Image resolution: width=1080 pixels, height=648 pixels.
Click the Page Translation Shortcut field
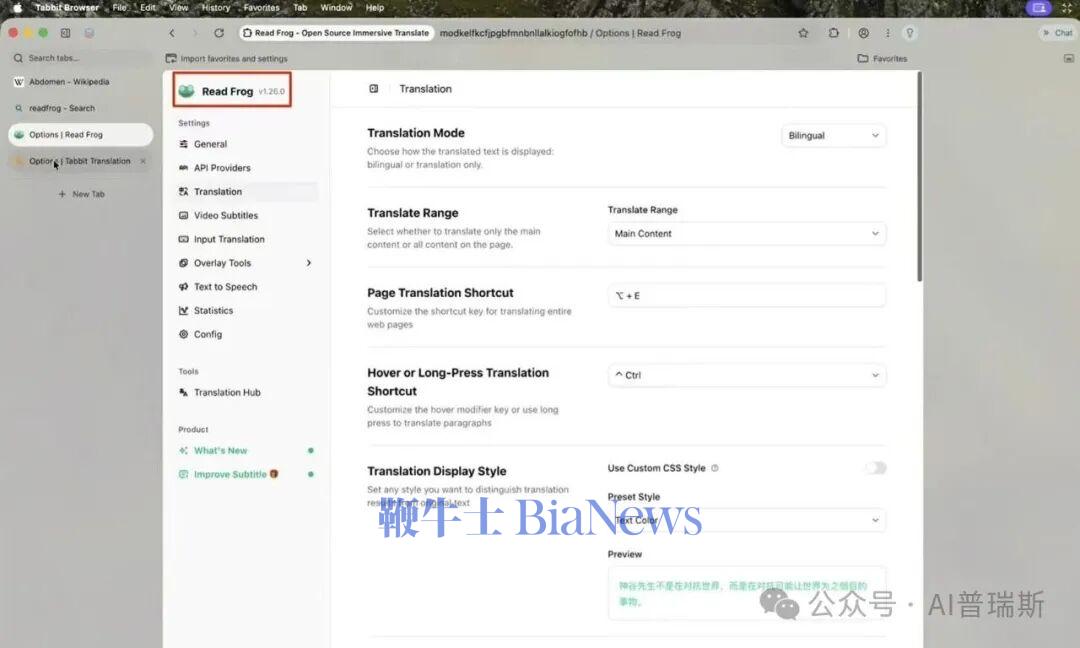(x=746, y=296)
